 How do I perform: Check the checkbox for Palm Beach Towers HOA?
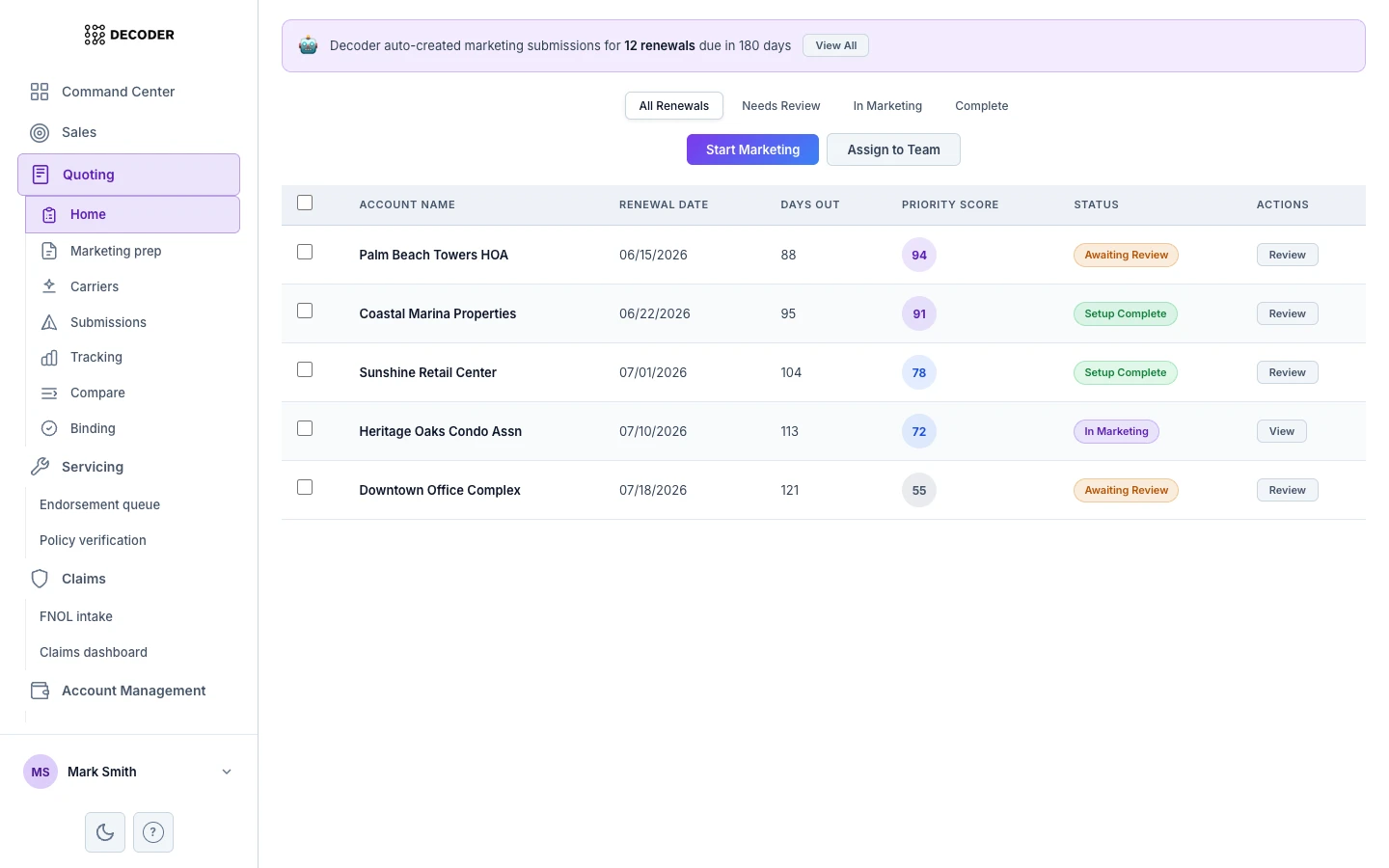tap(305, 252)
